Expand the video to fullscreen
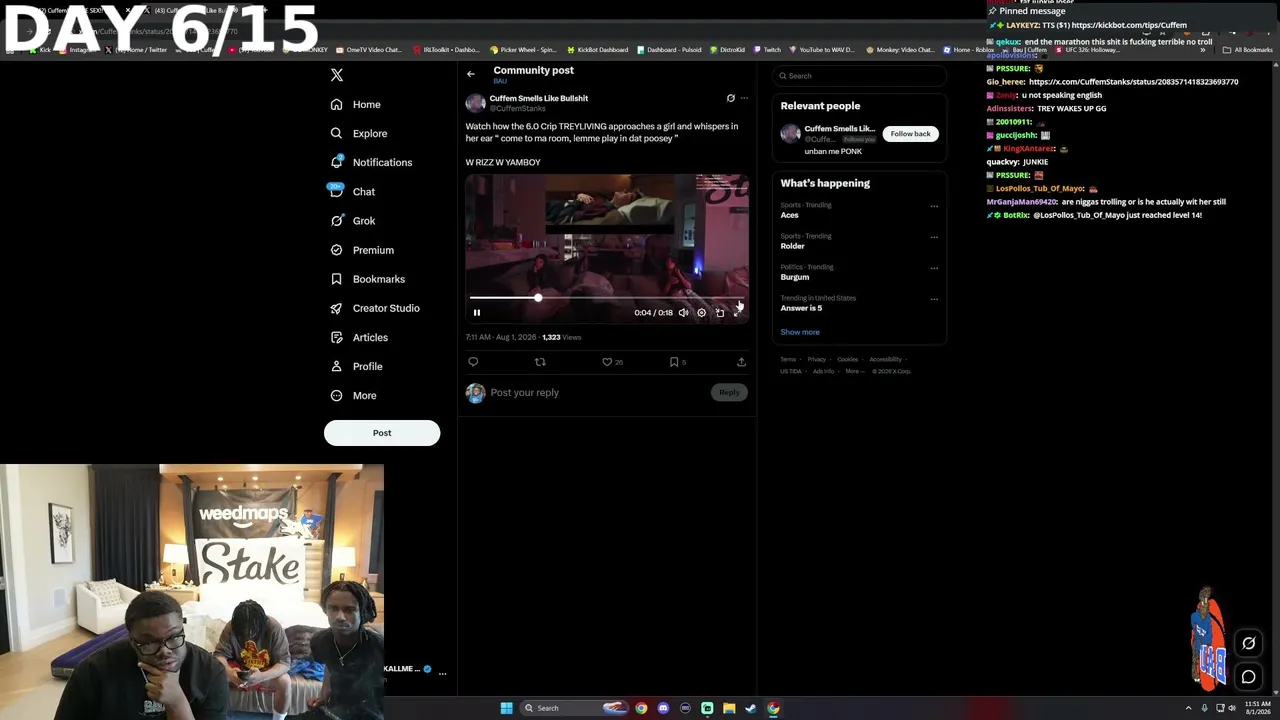 pyautogui.click(x=738, y=313)
